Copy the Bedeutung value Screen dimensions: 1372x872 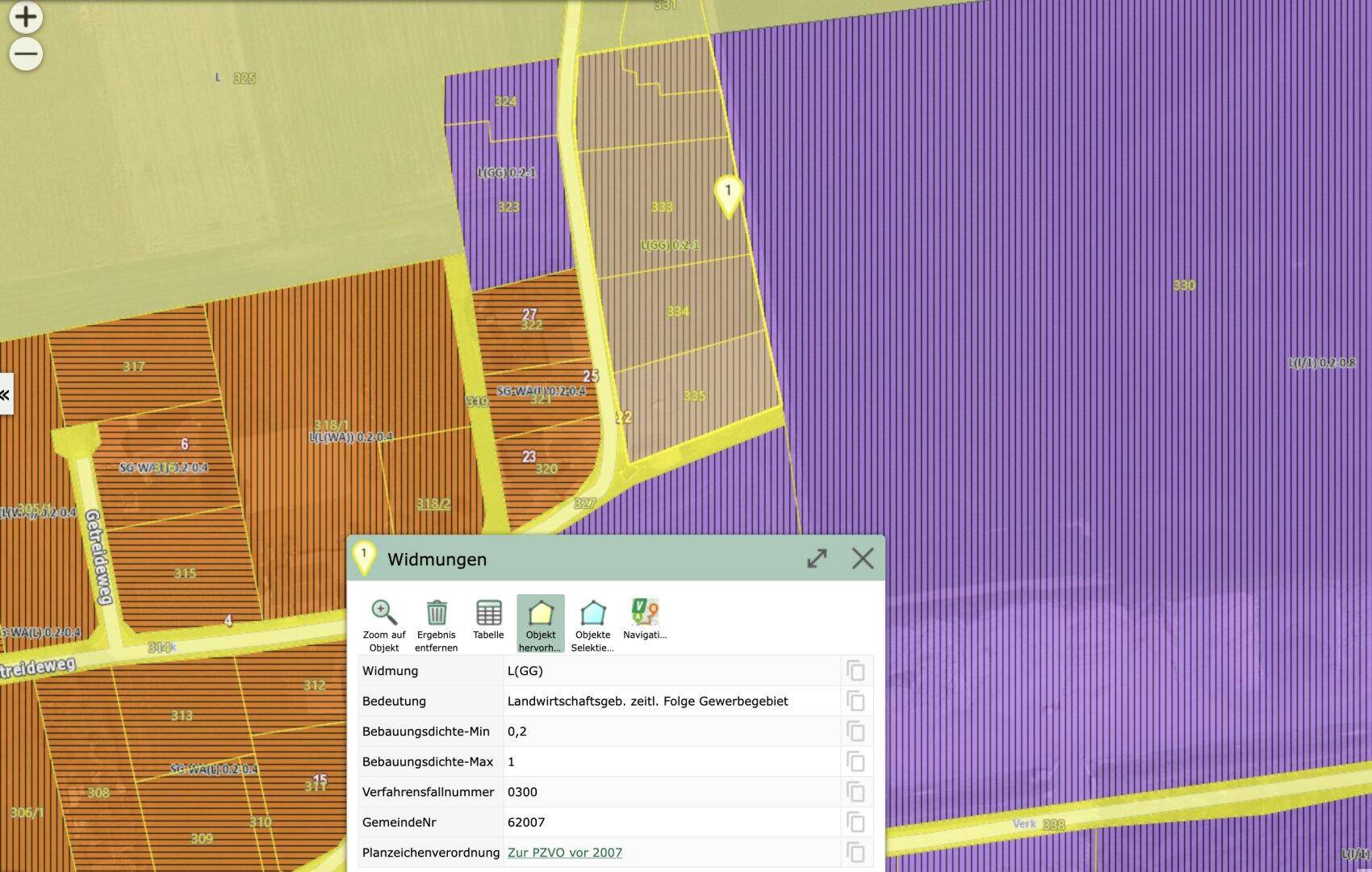855,701
